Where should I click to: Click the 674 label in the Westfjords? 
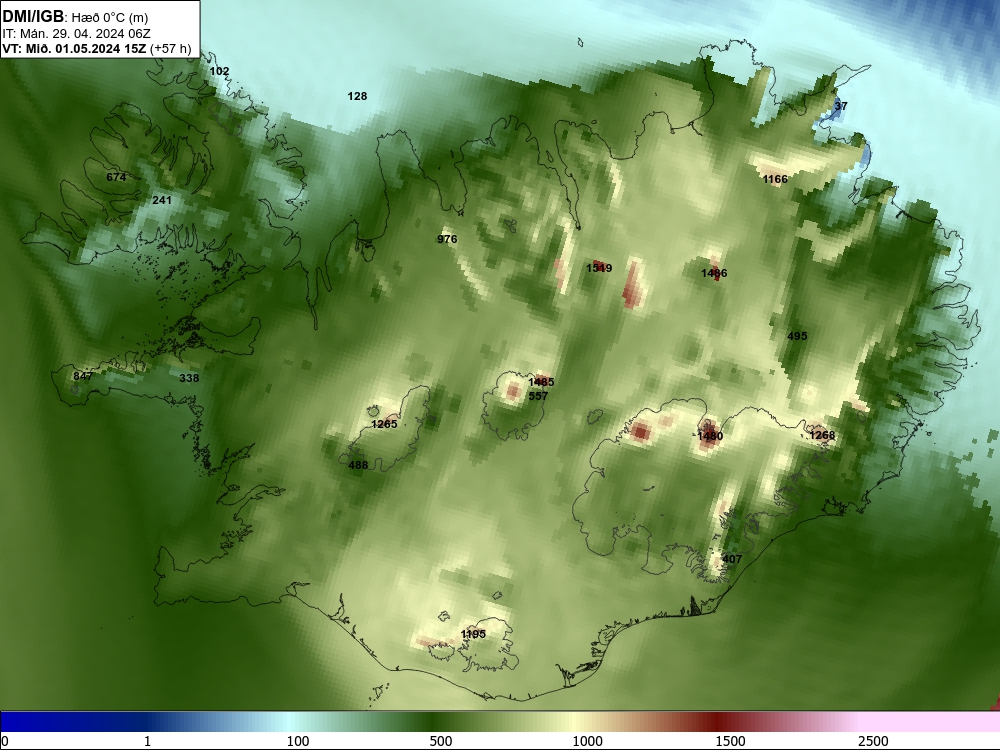coord(116,177)
